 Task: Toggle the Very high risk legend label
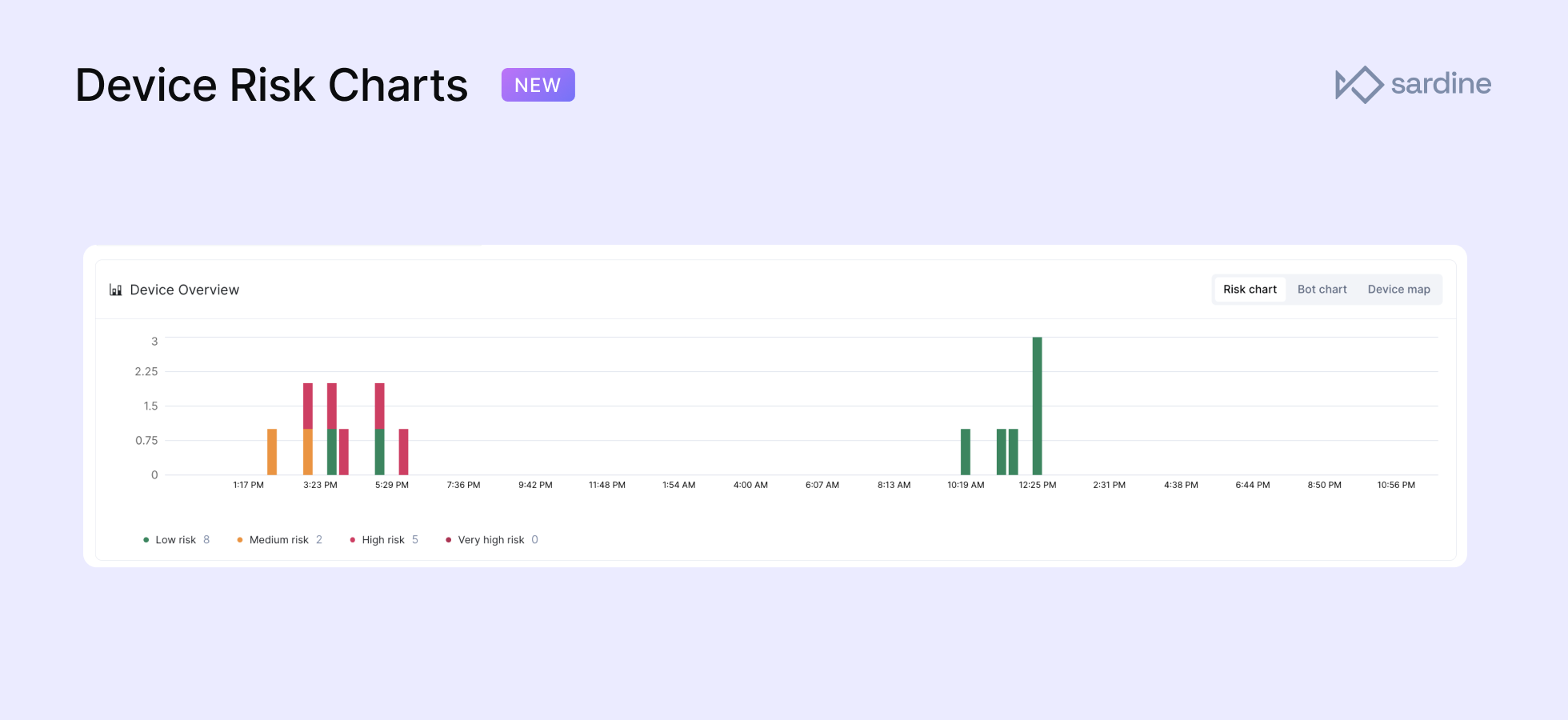click(491, 540)
